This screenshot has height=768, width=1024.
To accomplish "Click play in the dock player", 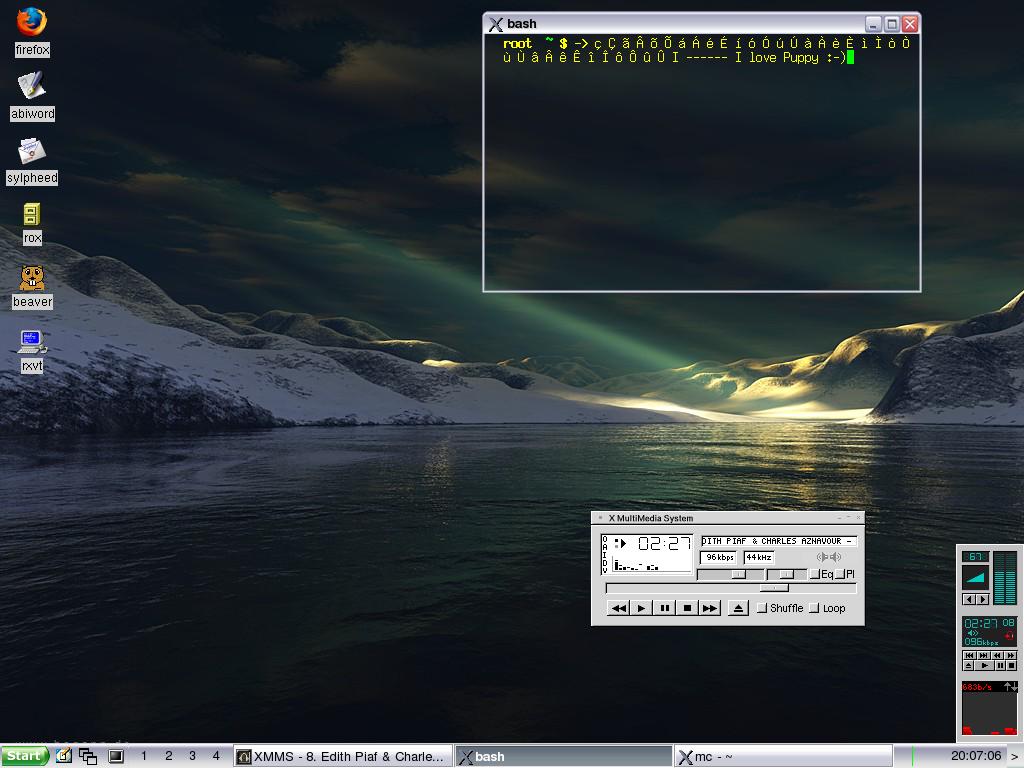I will click(984, 665).
